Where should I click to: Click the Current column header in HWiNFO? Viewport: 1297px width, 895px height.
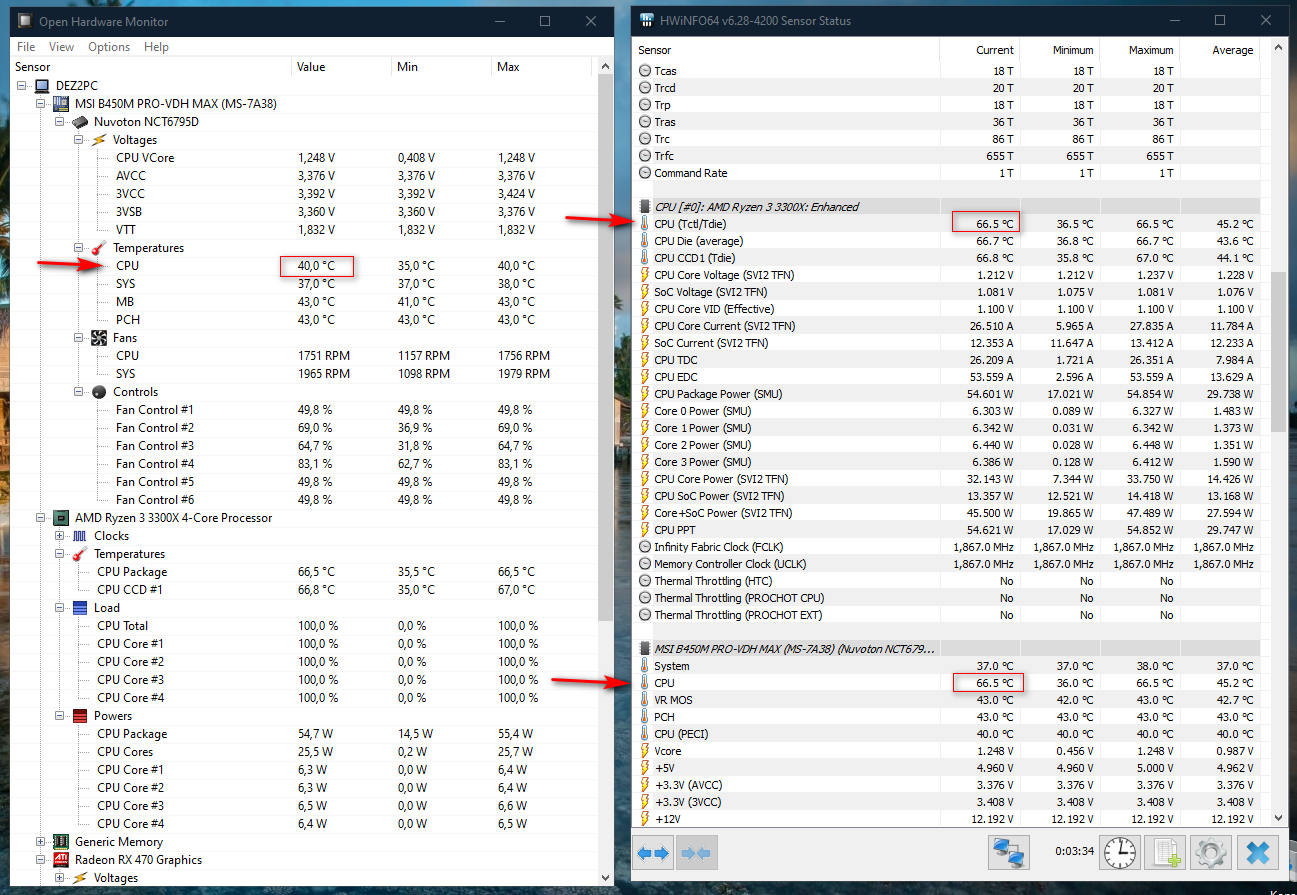click(x=981, y=50)
